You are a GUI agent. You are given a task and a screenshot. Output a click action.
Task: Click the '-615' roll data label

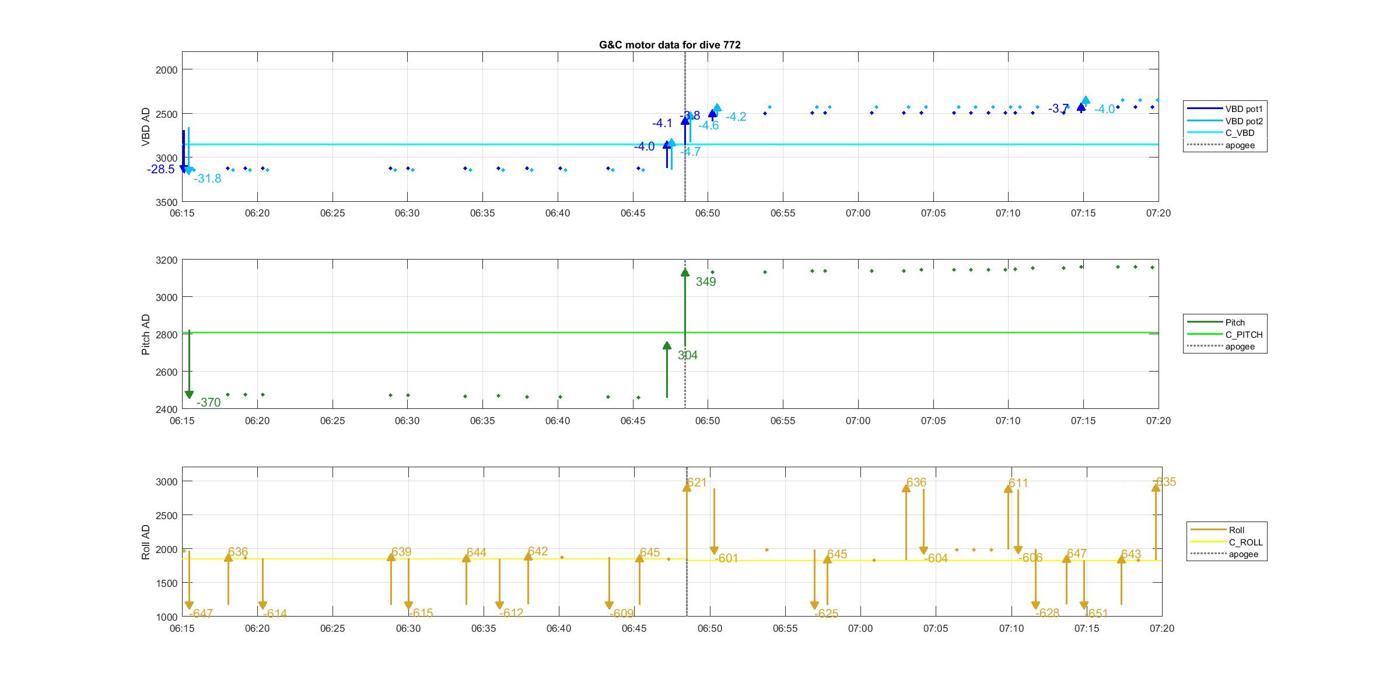420,613
